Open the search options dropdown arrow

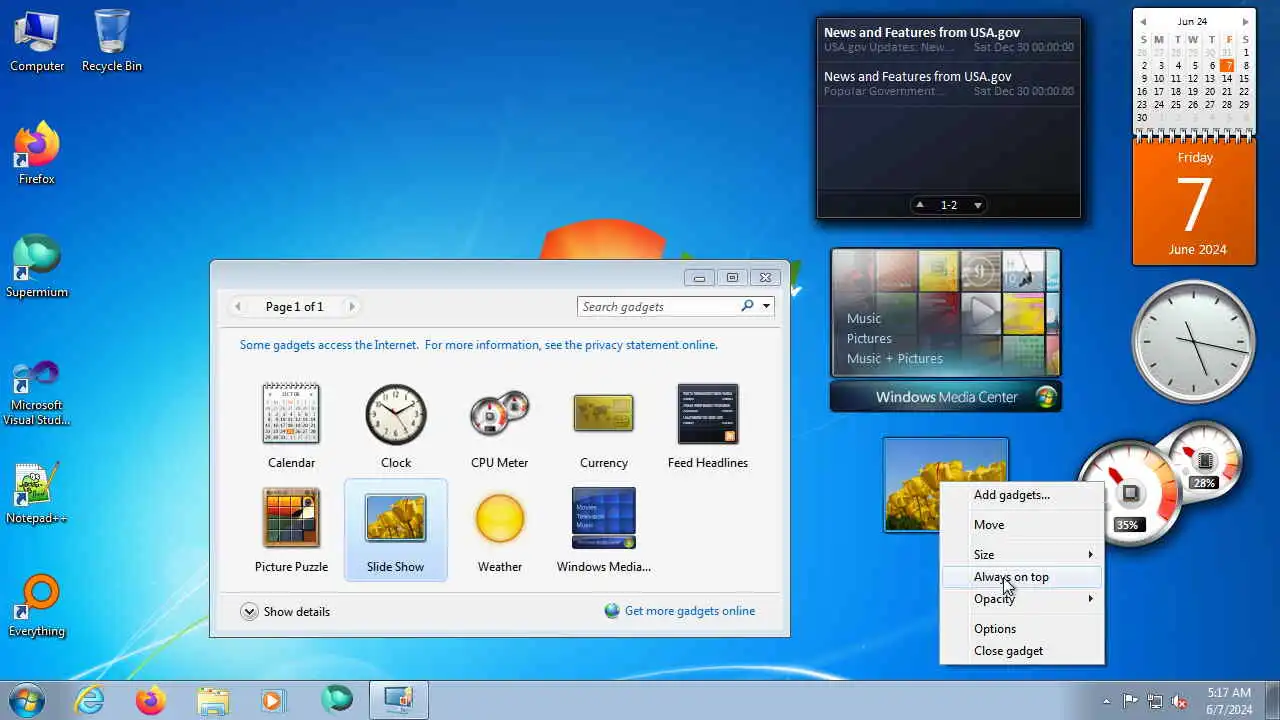pos(766,306)
